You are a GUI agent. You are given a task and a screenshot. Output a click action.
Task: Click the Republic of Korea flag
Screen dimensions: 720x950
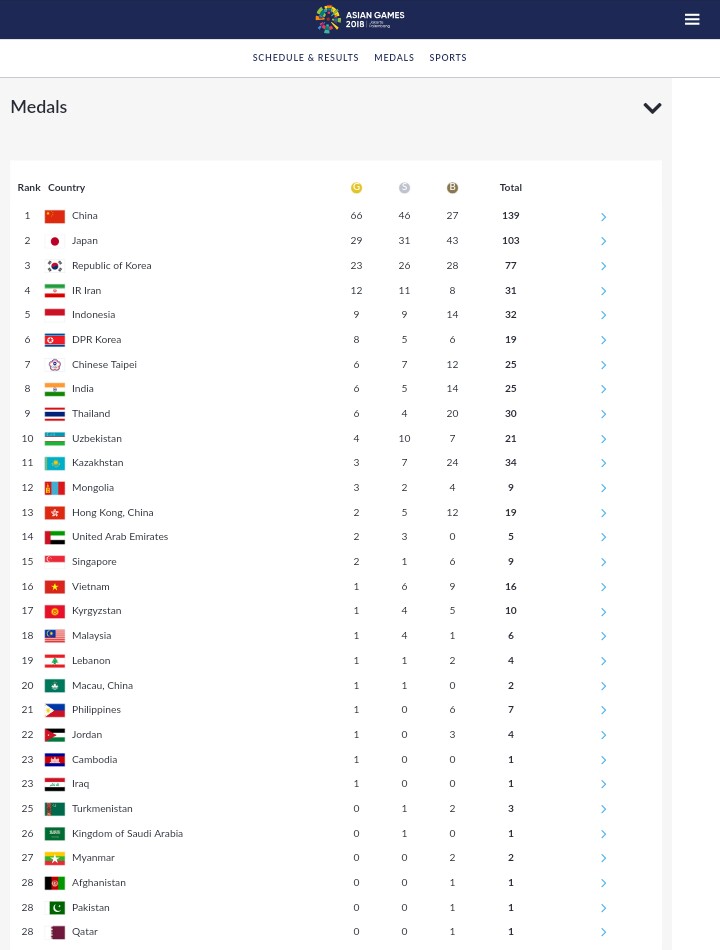point(55,266)
